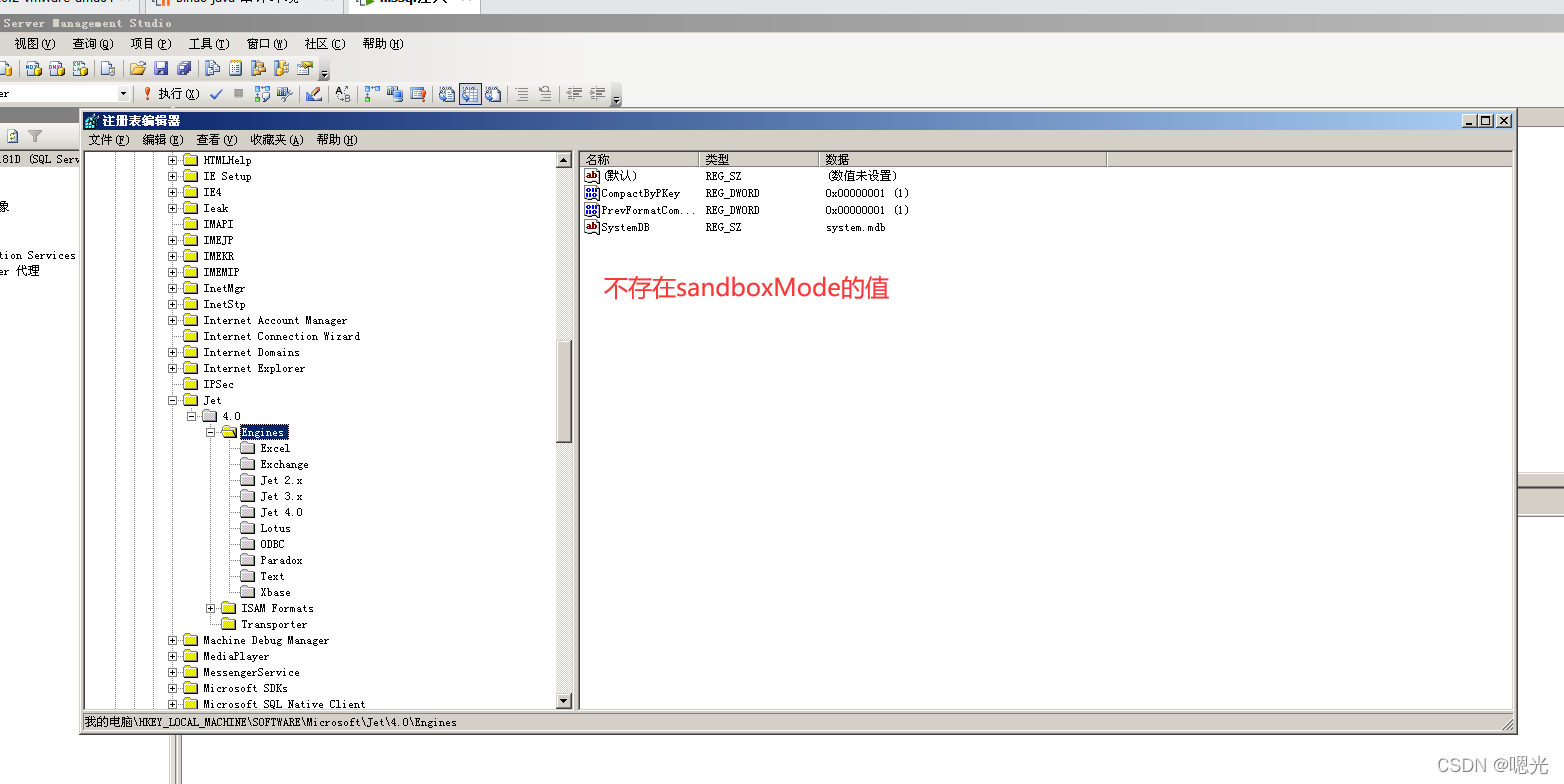The height and width of the screenshot is (784, 1564).
Task: Expand the Internet Account Manager key
Action: pyautogui.click(x=173, y=320)
